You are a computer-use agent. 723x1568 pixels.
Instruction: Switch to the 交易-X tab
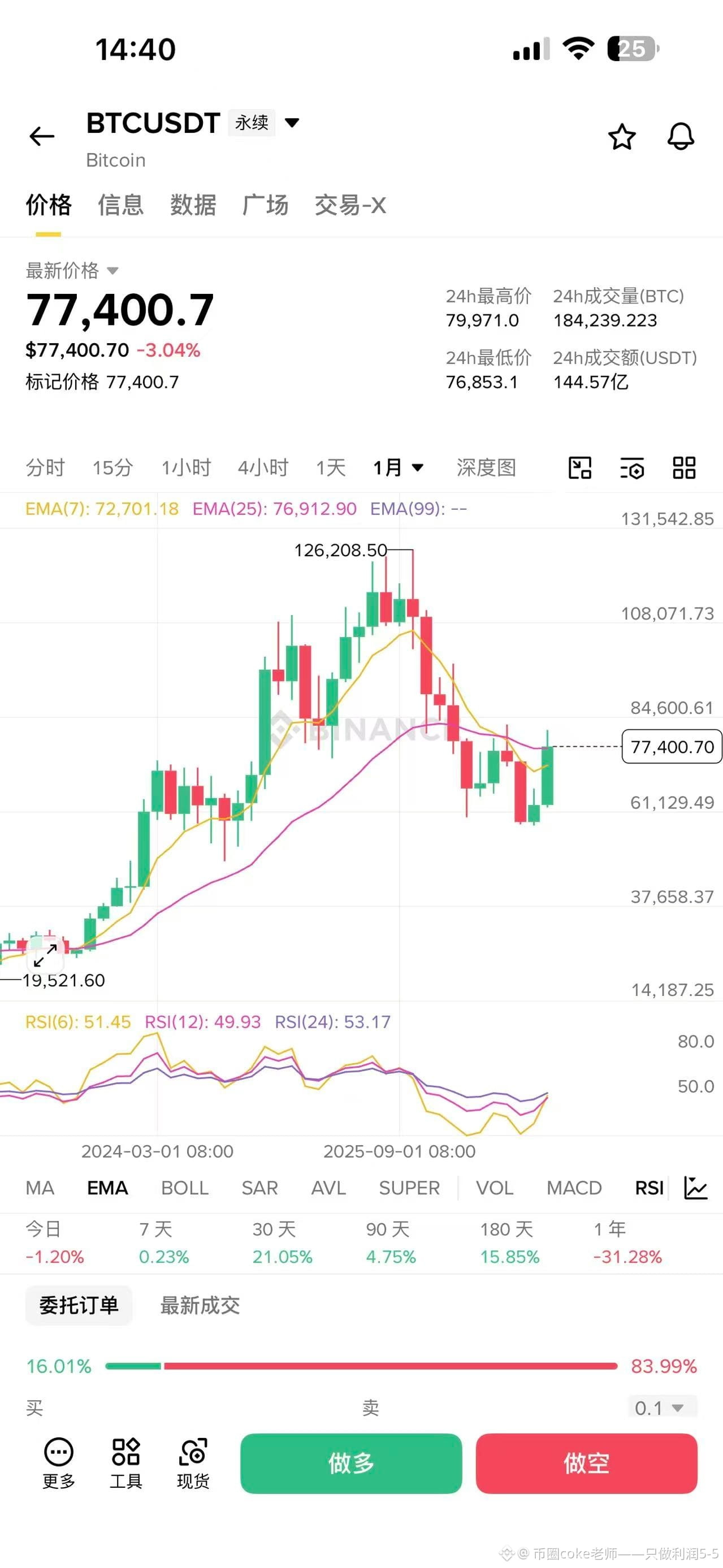tap(350, 205)
